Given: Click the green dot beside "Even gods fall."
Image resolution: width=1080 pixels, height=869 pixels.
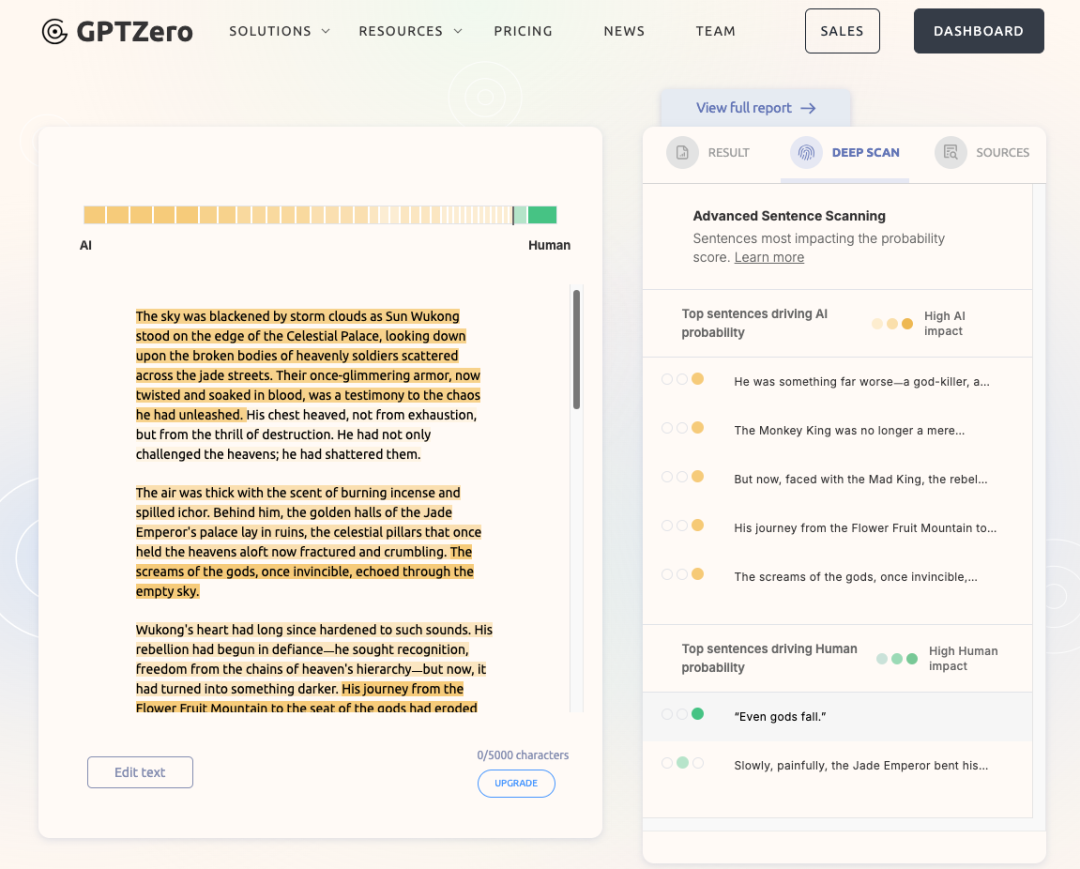Looking at the screenshot, I should pyautogui.click(x=698, y=714).
